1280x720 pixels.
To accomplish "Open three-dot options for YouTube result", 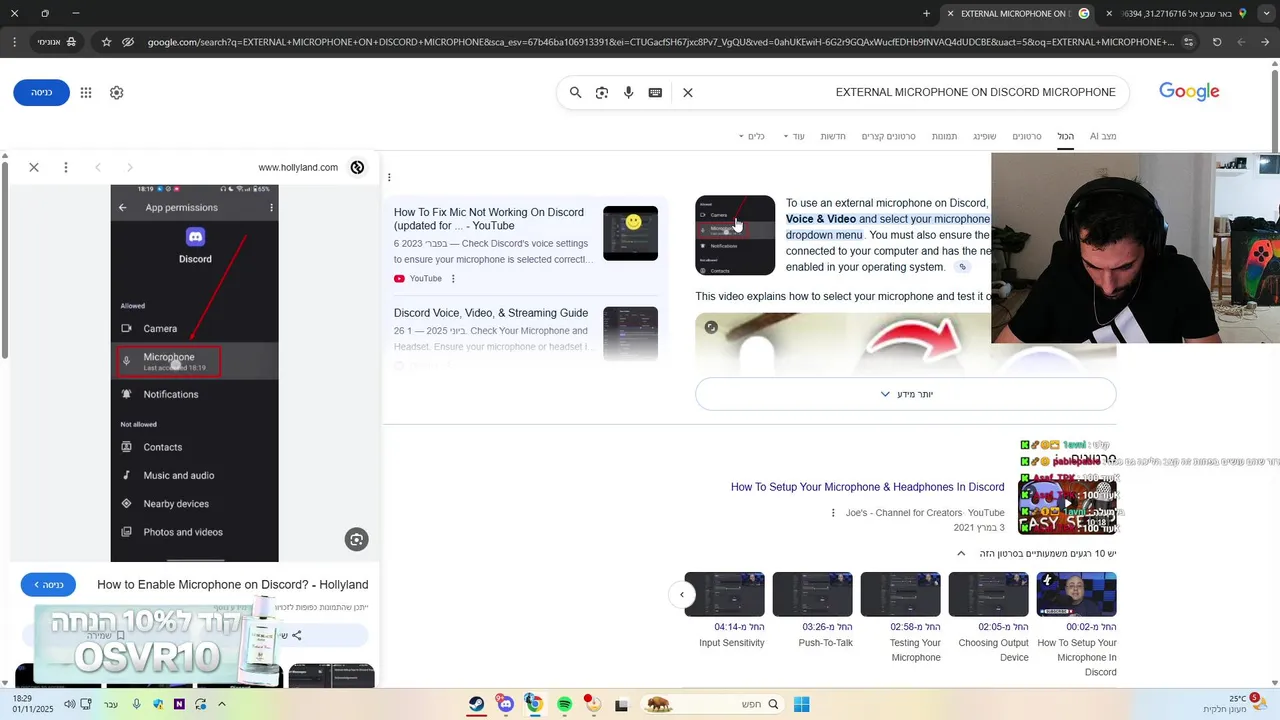I will click(x=453, y=279).
